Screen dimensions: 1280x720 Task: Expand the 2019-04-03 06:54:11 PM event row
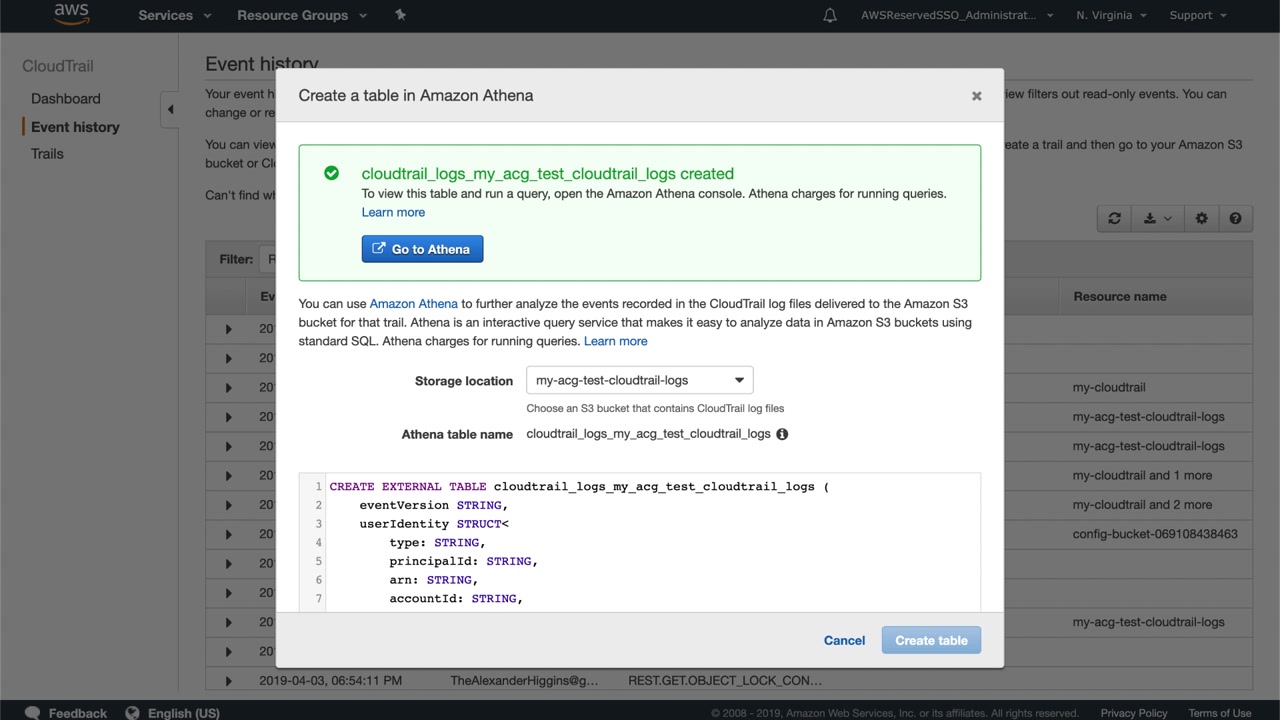tap(228, 681)
